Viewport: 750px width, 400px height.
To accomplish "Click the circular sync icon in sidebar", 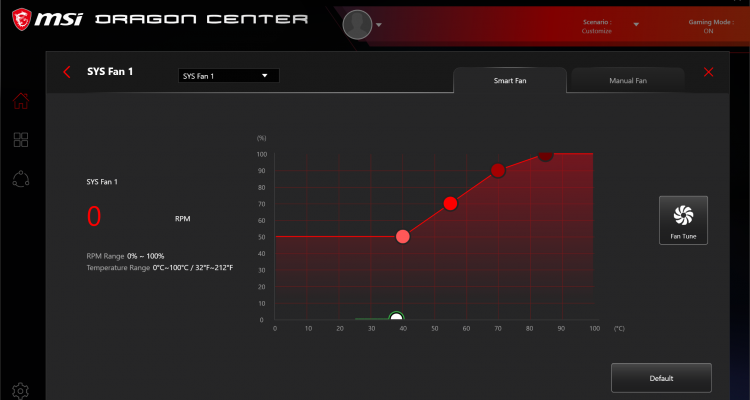I will [x=21, y=179].
